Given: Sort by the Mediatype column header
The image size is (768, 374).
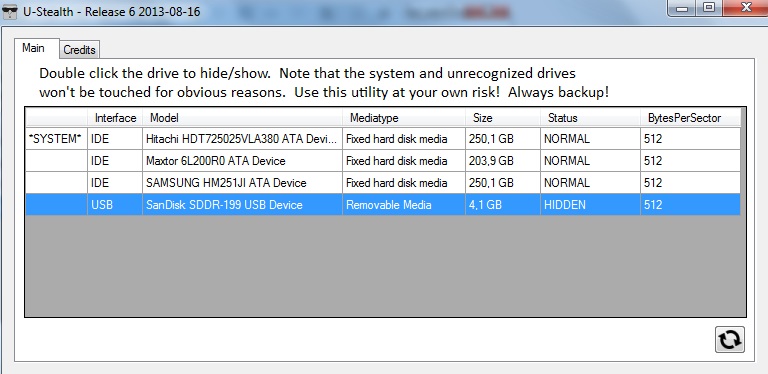Looking at the screenshot, I should click(x=404, y=117).
